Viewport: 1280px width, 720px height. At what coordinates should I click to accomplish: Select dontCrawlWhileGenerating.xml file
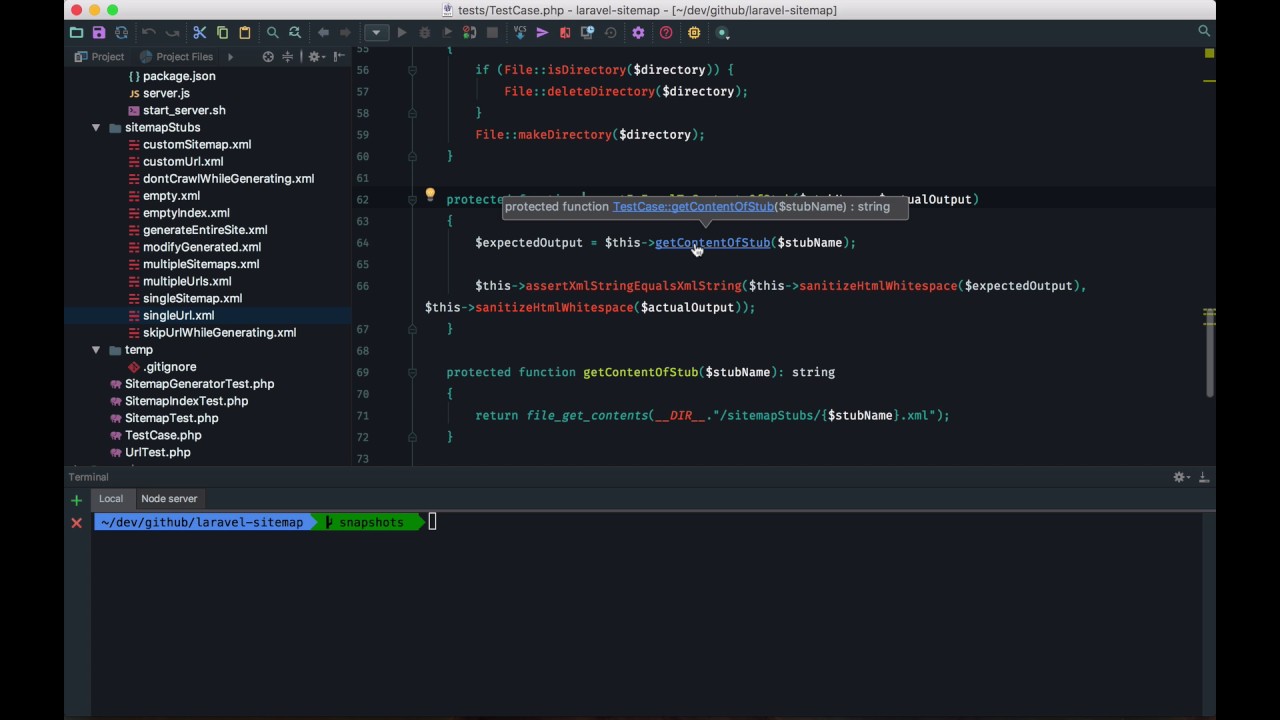[x=228, y=179]
